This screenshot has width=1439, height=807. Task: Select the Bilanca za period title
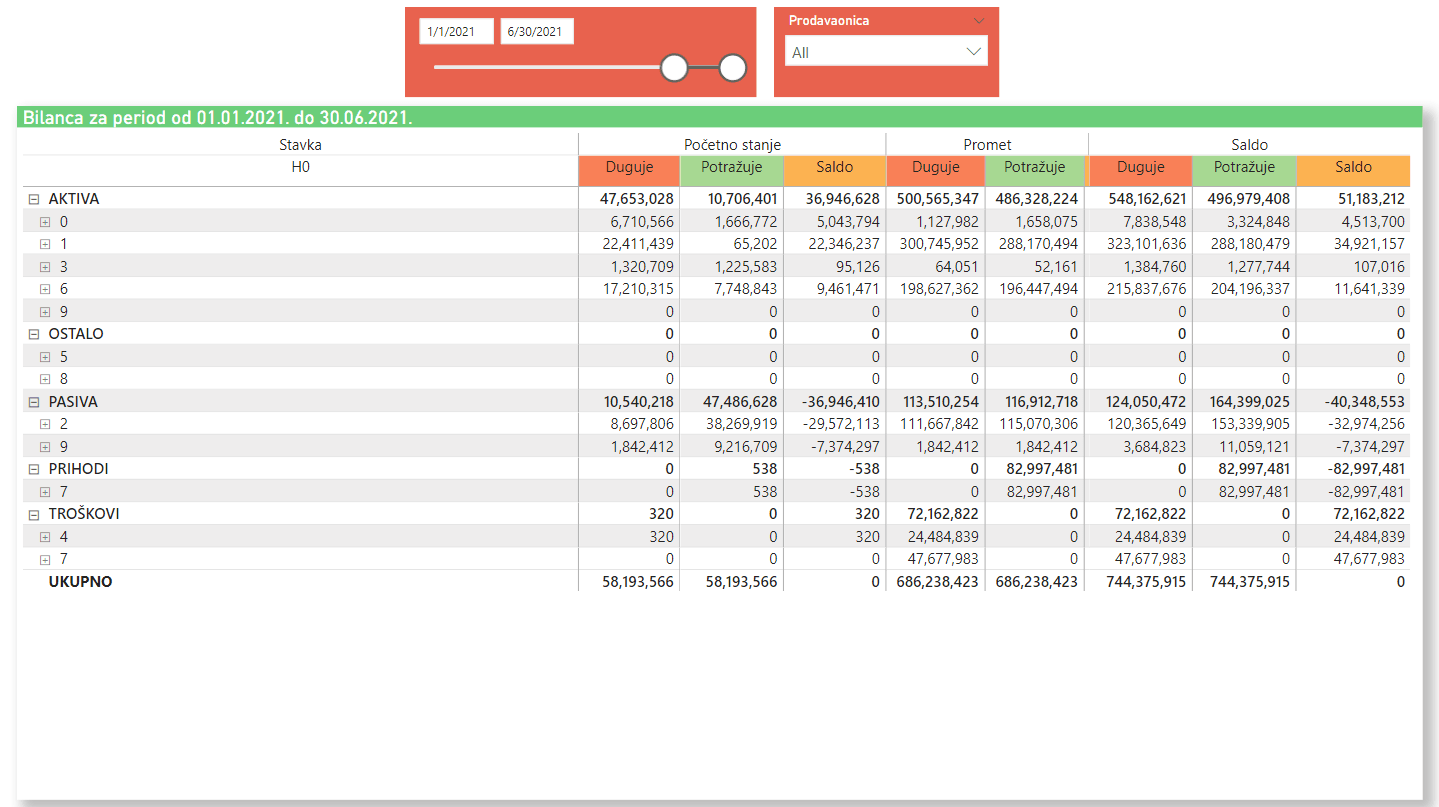point(217,118)
